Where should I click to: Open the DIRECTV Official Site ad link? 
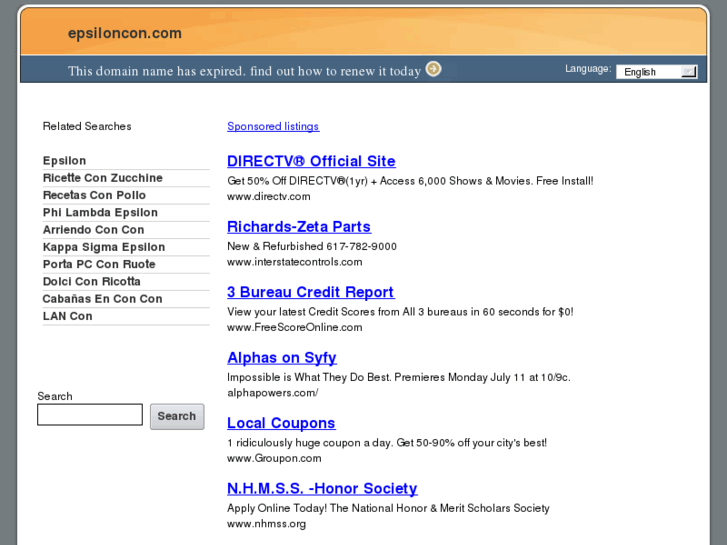click(311, 161)
